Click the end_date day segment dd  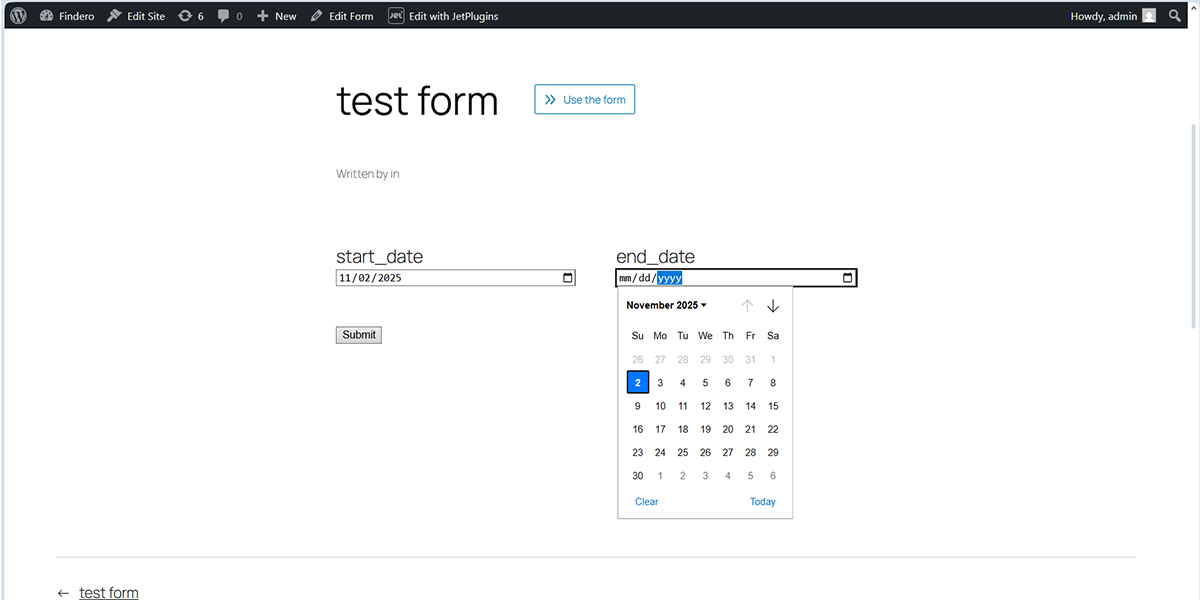[x=645, y=278]
